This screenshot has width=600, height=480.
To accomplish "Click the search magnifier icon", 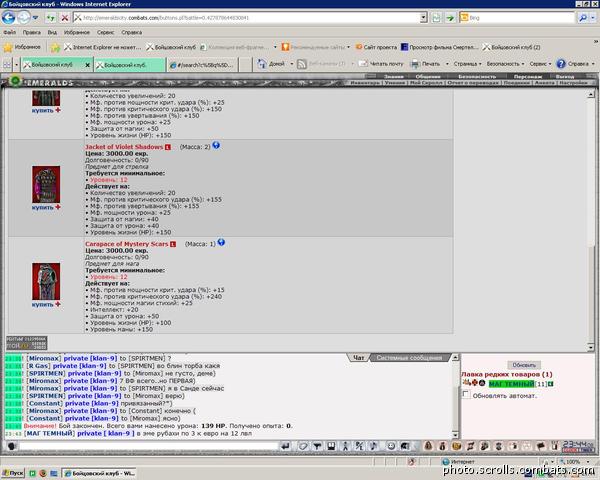I will (582, 18).
